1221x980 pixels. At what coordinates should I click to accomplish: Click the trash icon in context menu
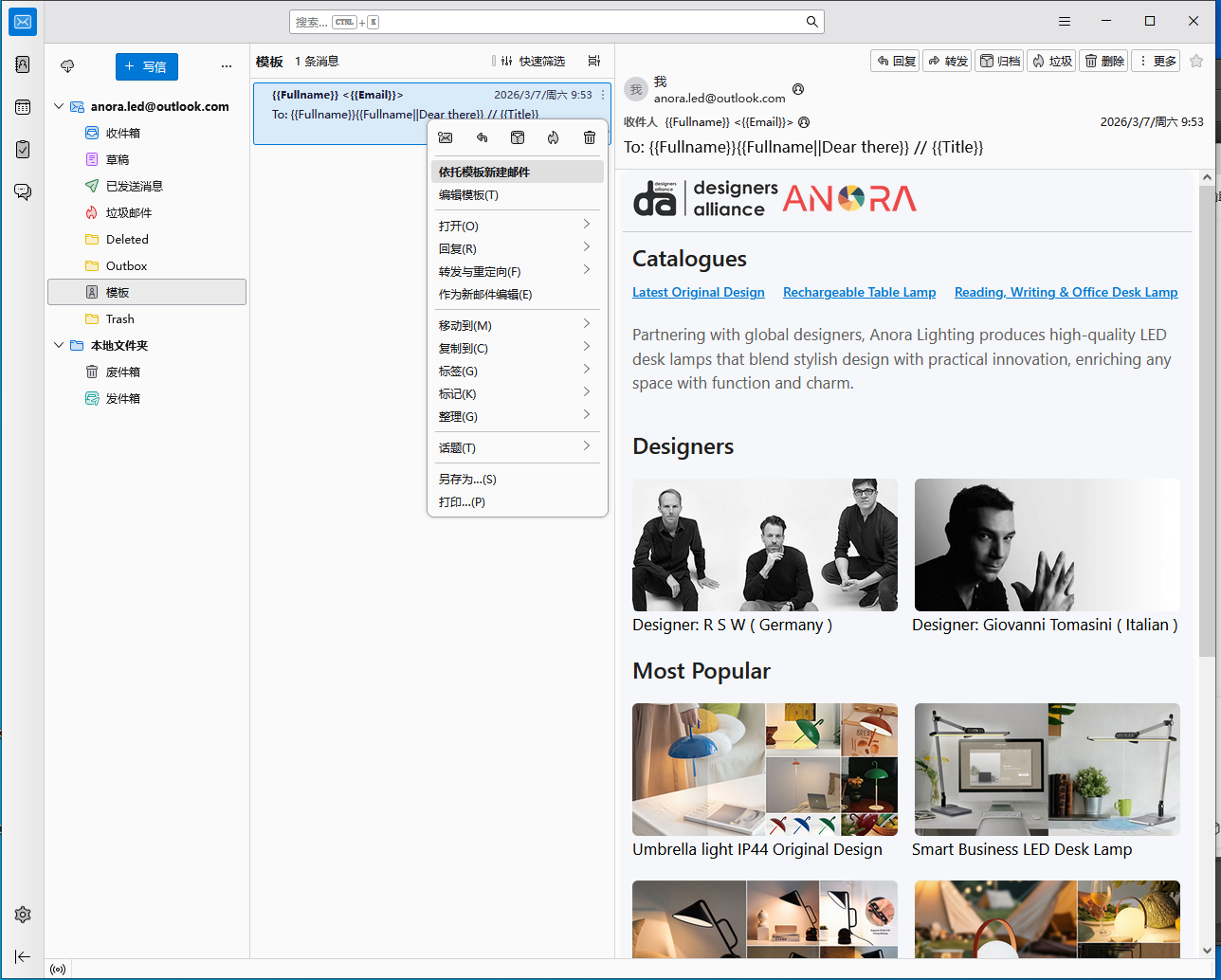tap(590, 137)
